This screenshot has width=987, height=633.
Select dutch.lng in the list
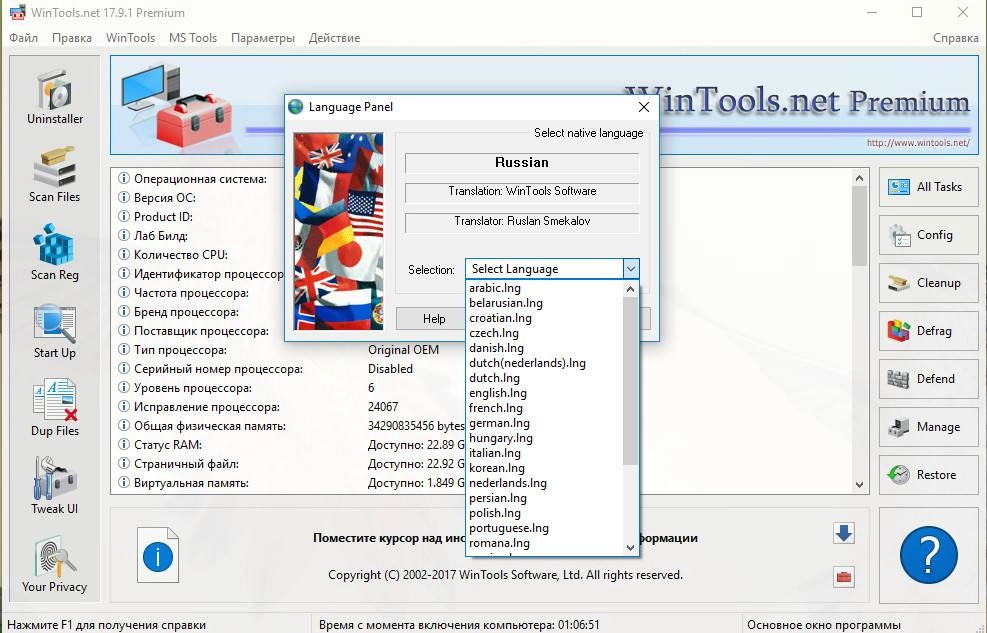[x=544, y=378]
